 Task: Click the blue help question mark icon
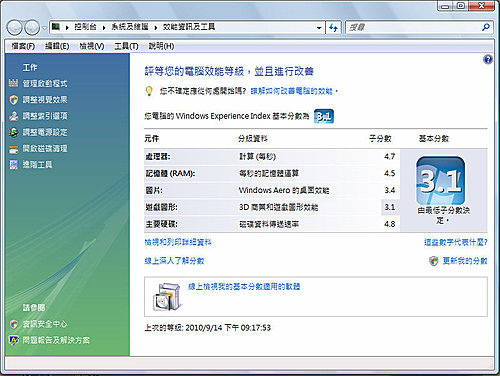click(x=488, y=60)
